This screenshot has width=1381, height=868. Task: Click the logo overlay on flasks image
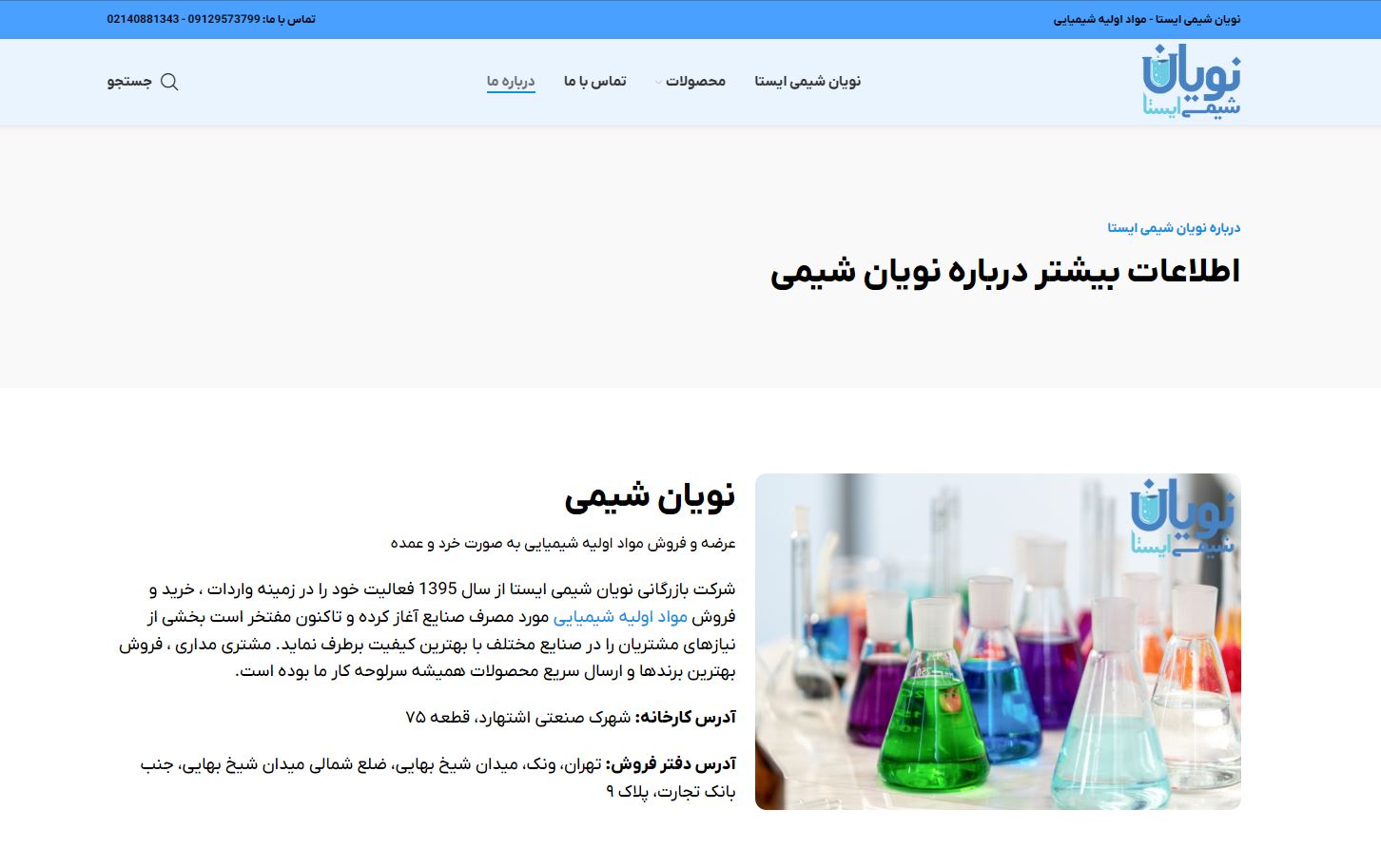[x=1181, y=518]
